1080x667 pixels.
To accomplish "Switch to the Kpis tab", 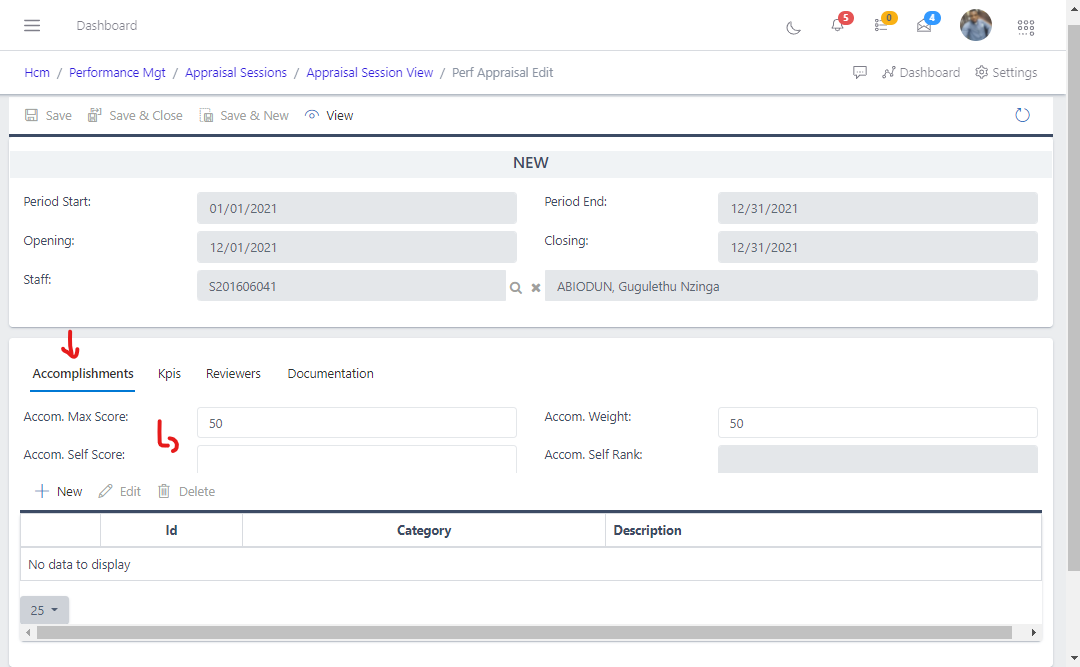I will tap(169, 373).
